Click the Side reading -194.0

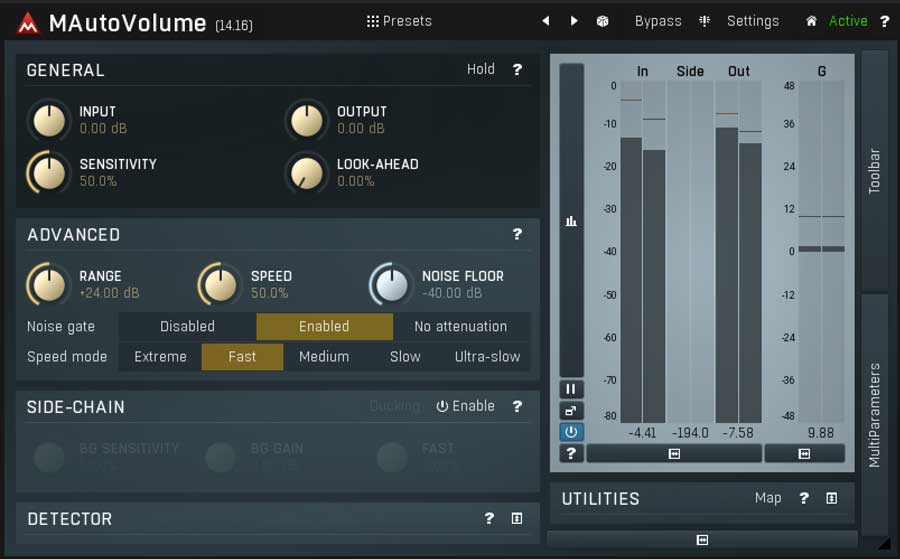[x=690, y=433]
